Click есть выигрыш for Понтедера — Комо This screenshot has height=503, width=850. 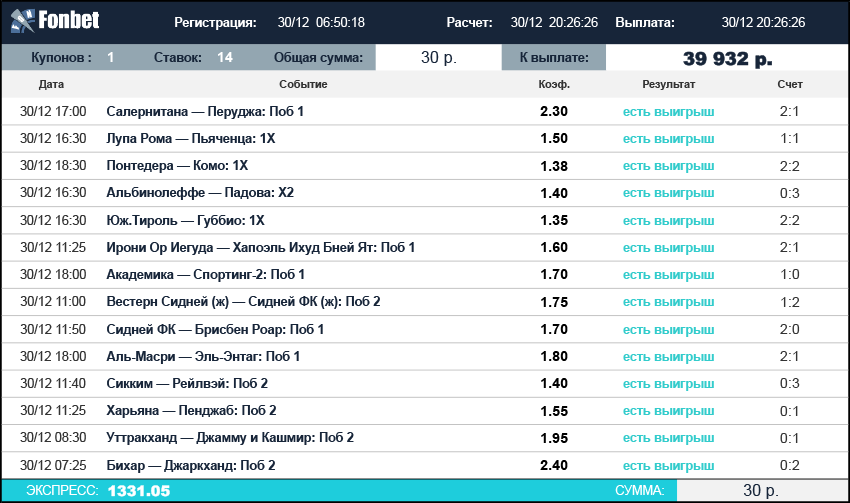(668, 166)
